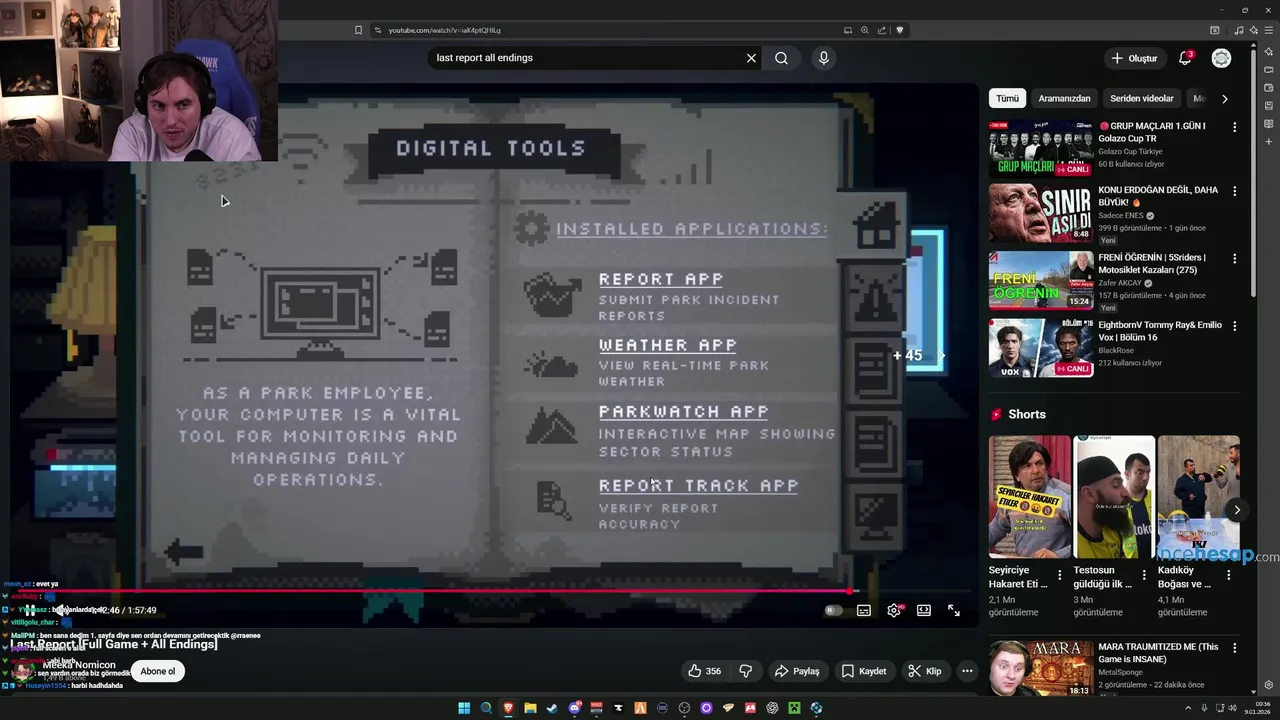Open Discord from taskbar
The height and width of the screenshot is (720, 1280).
click(x=575, y=708)
